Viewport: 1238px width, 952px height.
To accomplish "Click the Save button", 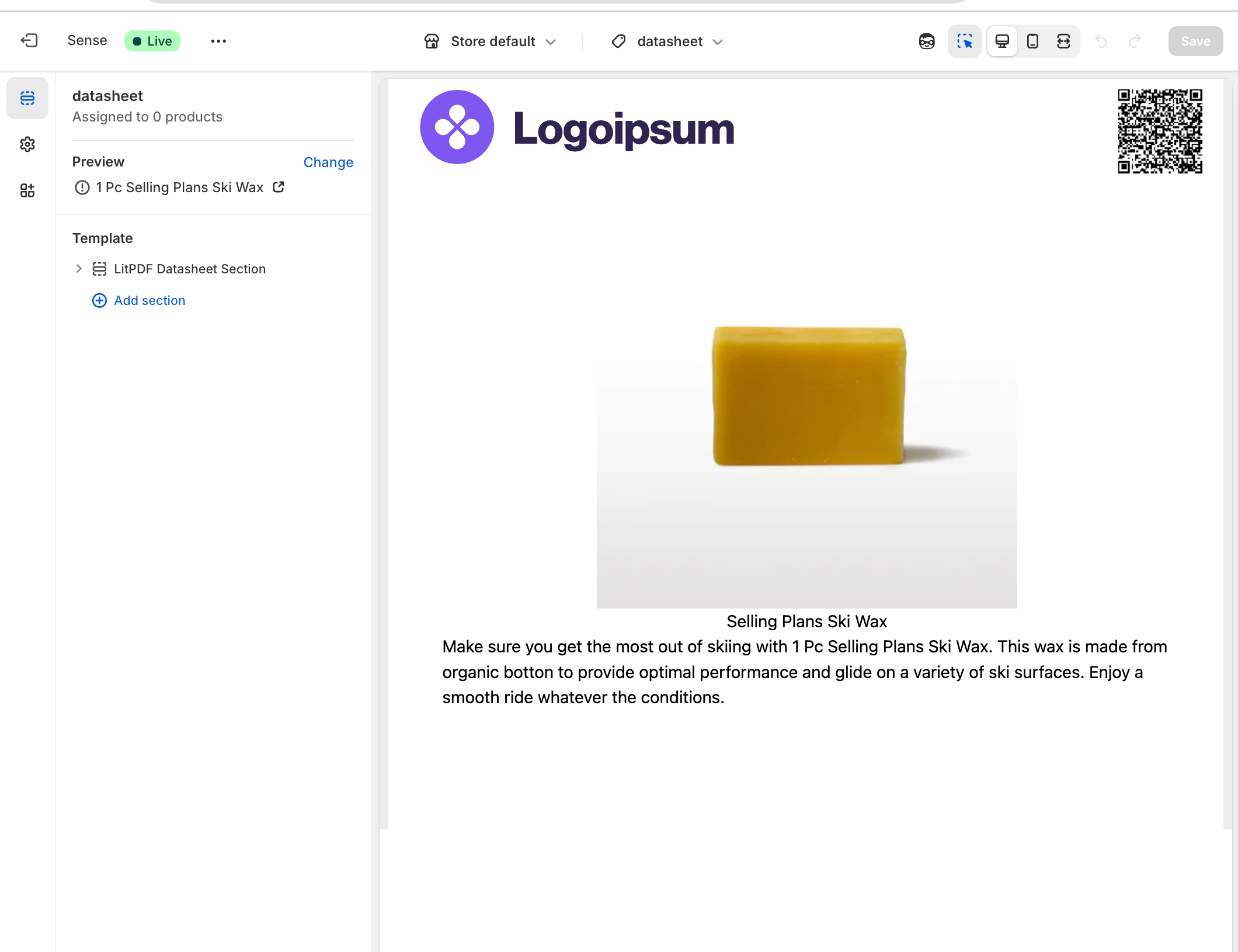I will tap(1195, 41).
